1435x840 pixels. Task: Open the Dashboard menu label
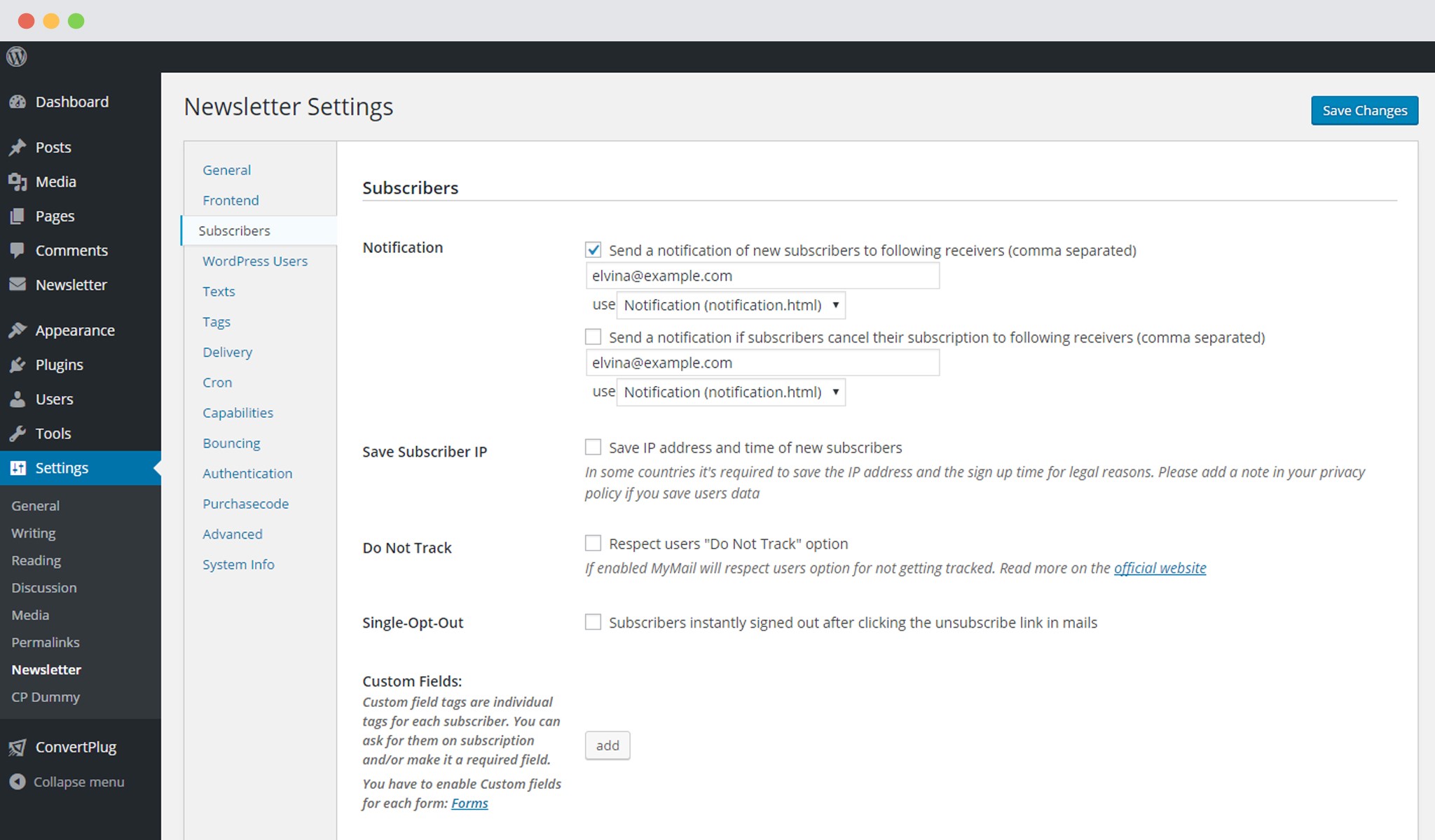(x=72, y=102)
